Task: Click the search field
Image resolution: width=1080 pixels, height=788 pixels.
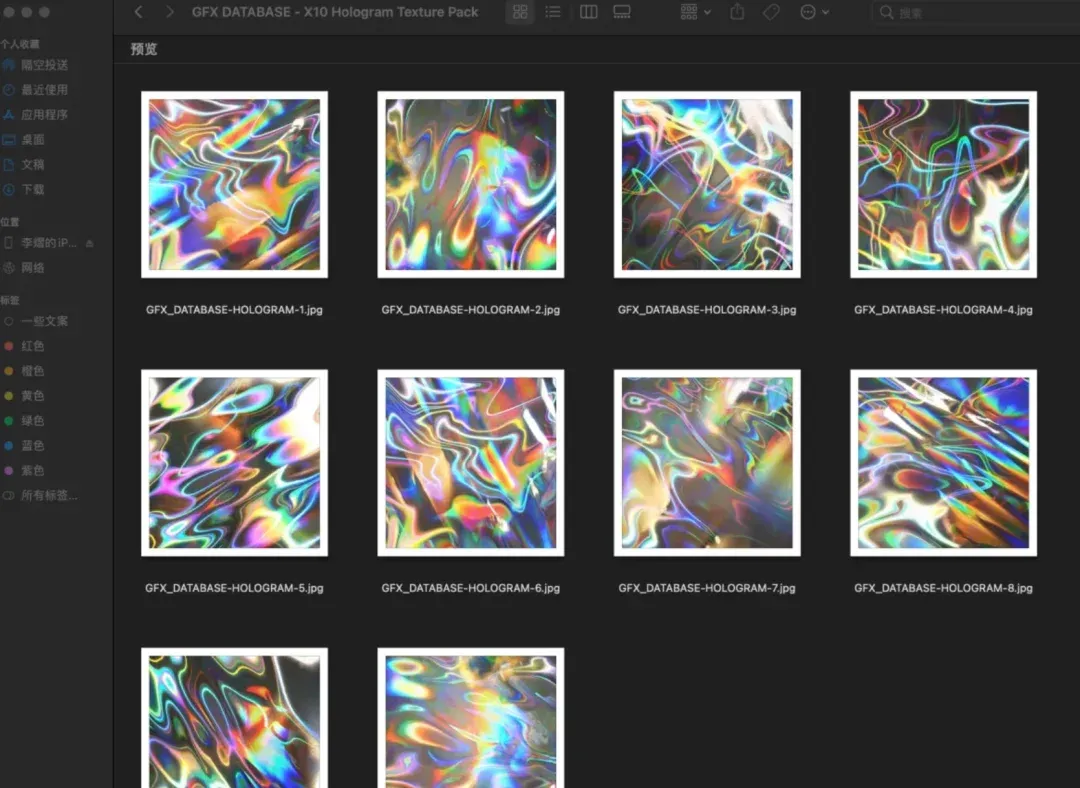Action: click(x=975, y=12)
